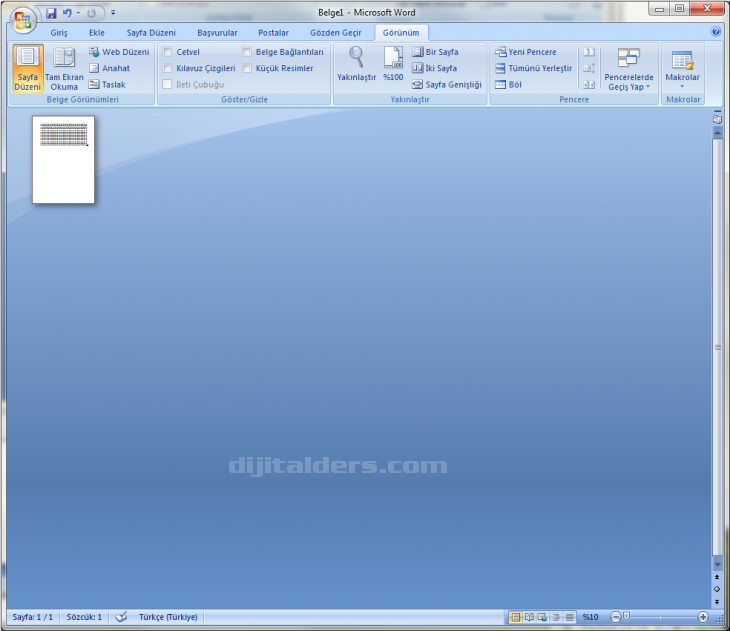Save document from Quick Access toolbar
This screenshot has width=730, height=631.
(51, 13)
